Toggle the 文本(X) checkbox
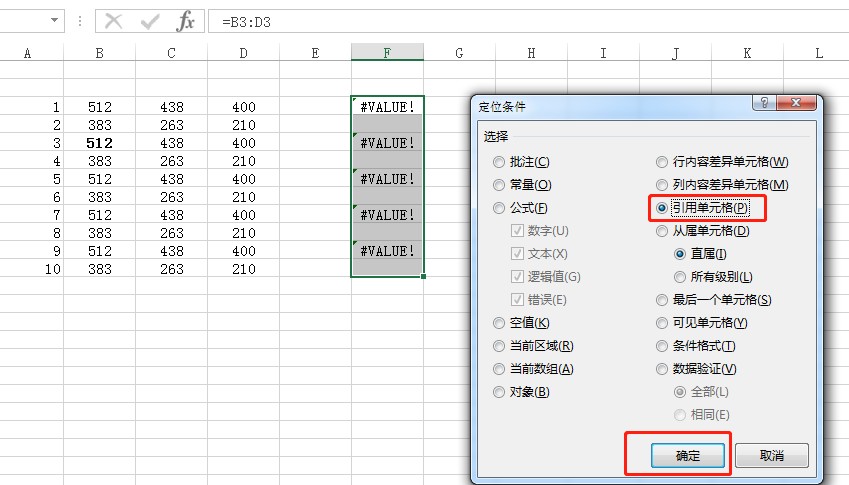 [x=539, y=254]
